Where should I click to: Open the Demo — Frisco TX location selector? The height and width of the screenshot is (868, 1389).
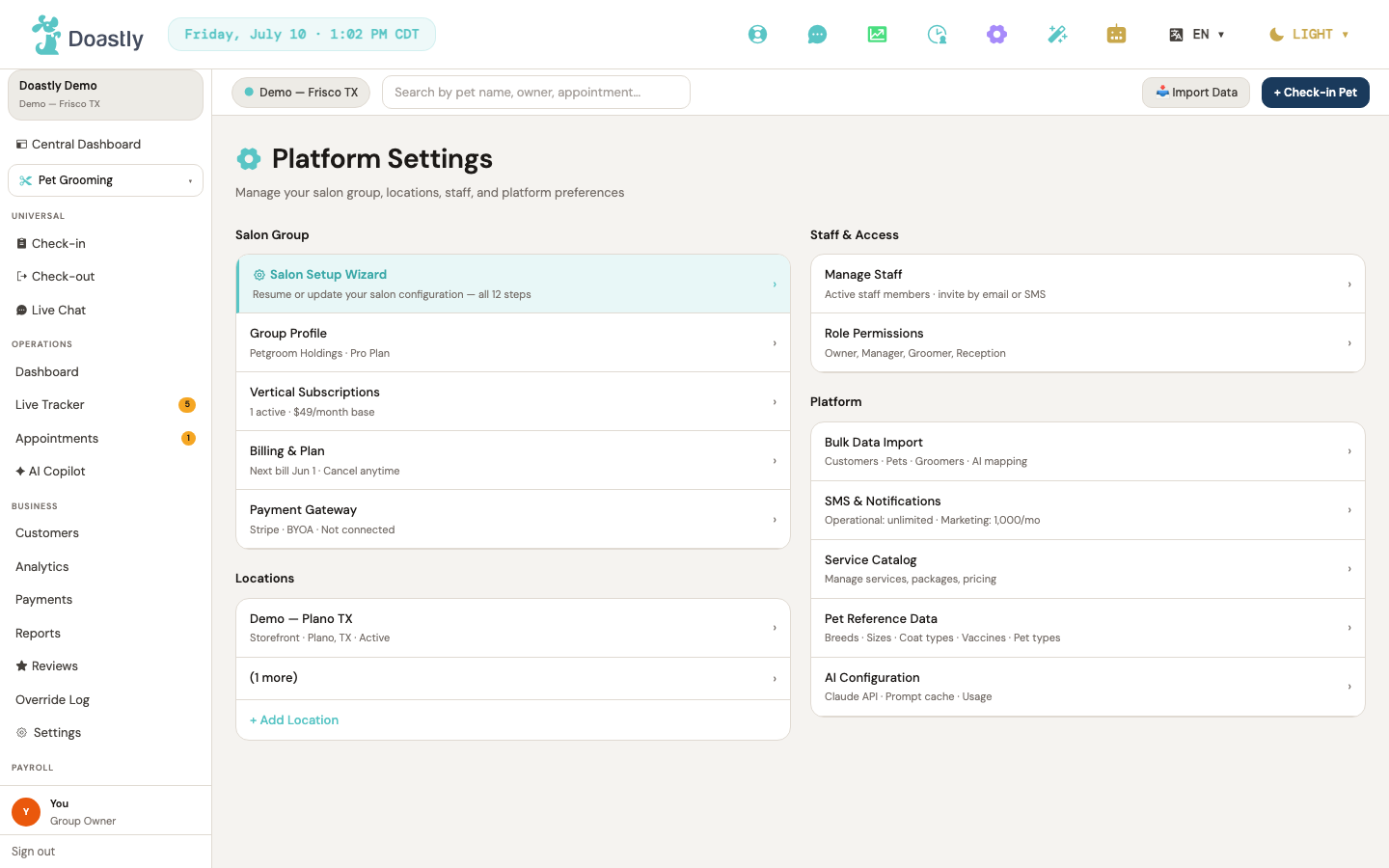pos(301,93)
